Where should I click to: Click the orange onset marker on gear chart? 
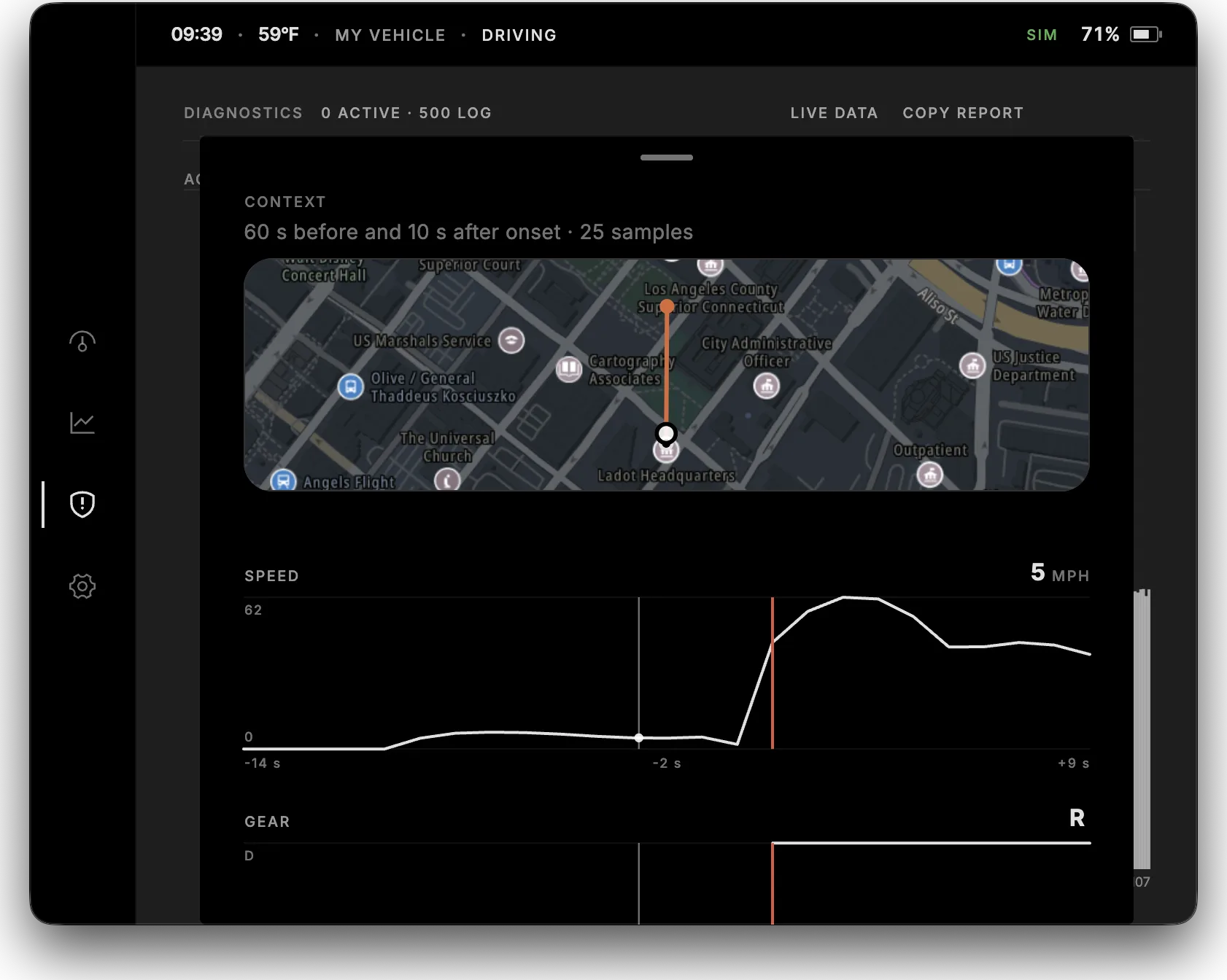773,883
